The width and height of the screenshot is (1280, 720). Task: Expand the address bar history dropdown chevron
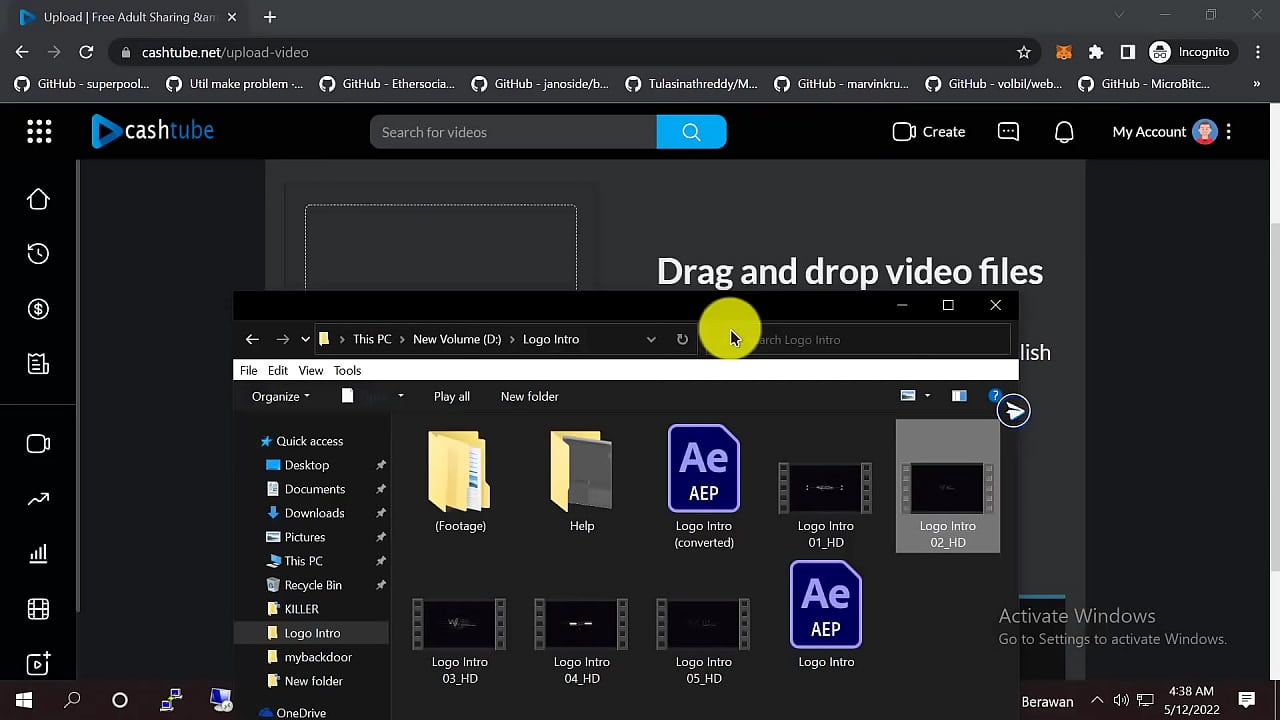click(651, 339)
